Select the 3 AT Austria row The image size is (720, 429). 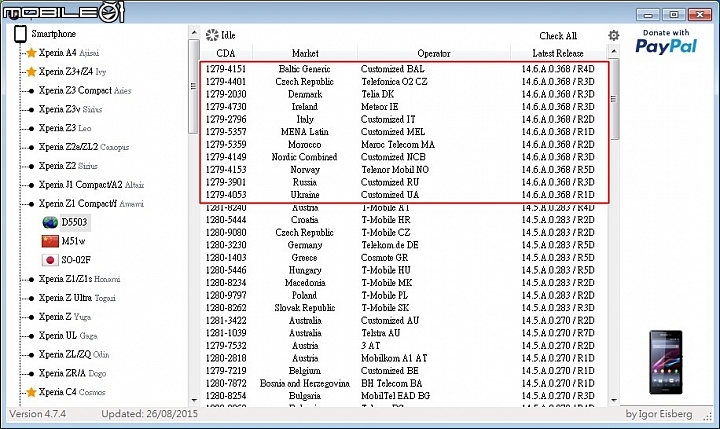405,346
